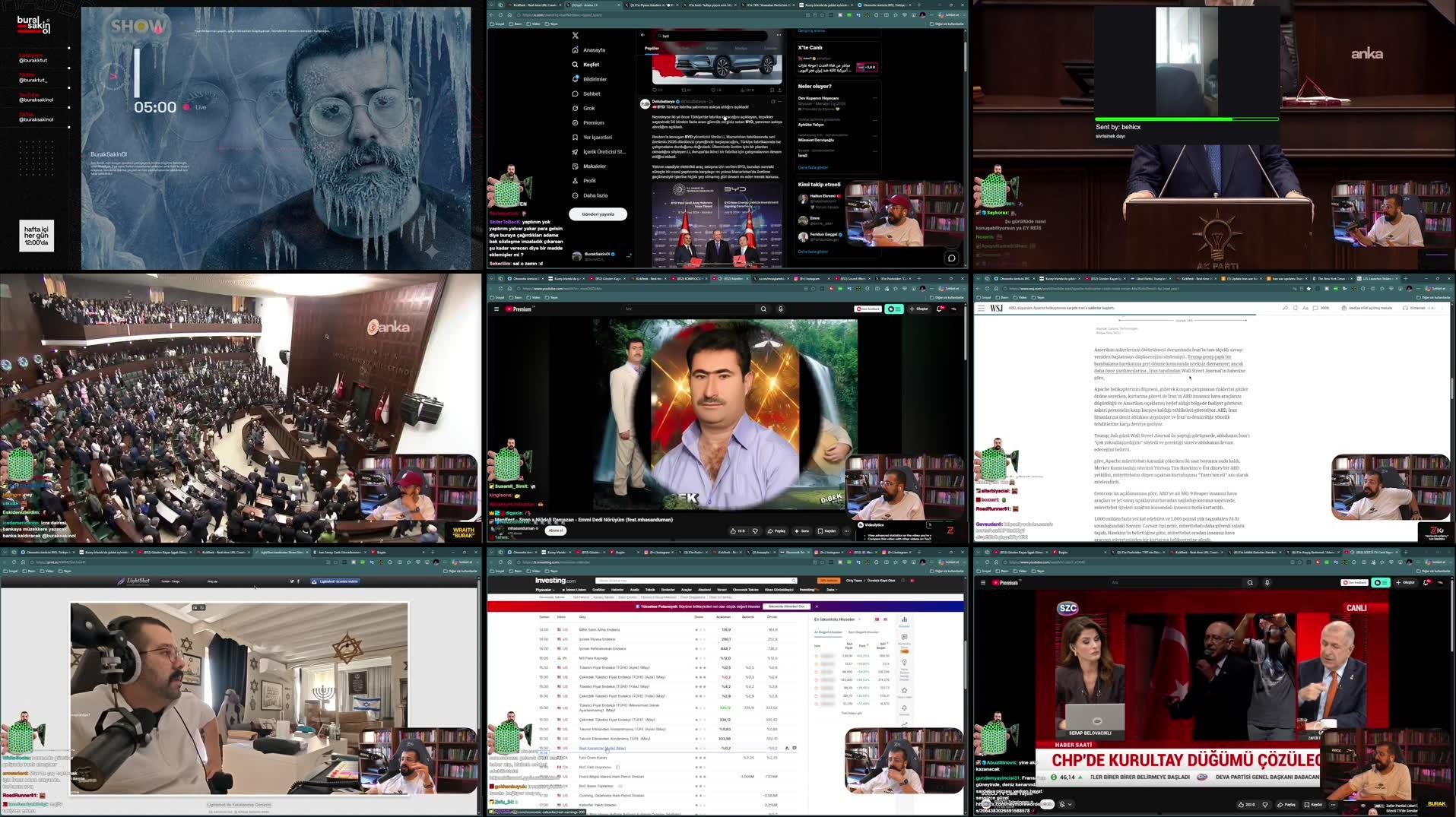Screen dimensions: 1456x817
Task: Open Makaleler in the X sidebar
Action: 589,166
